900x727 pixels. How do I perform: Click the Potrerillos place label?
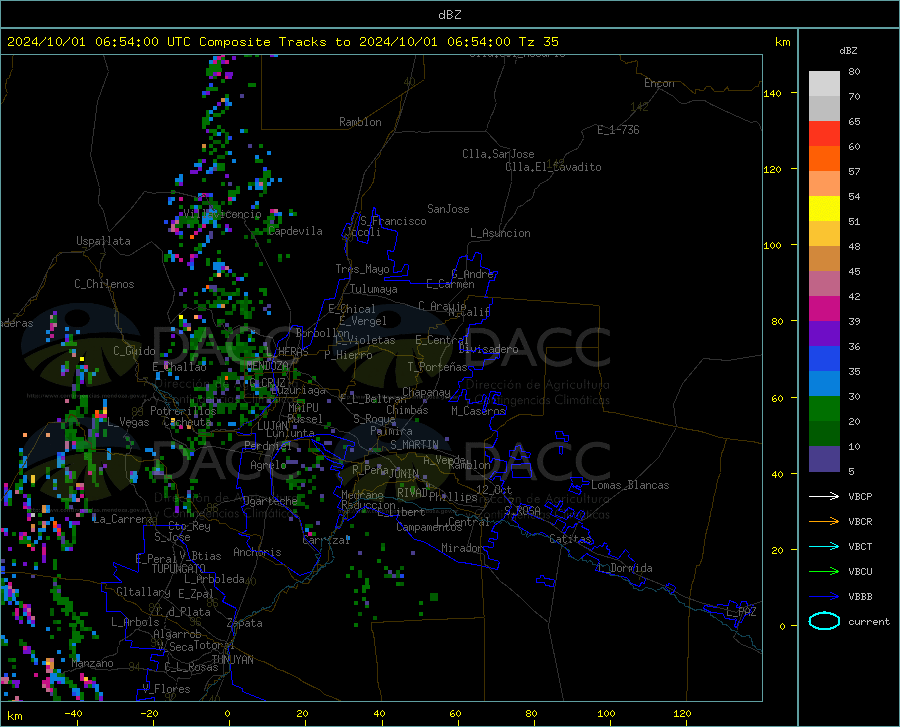[x=183, y=411]
